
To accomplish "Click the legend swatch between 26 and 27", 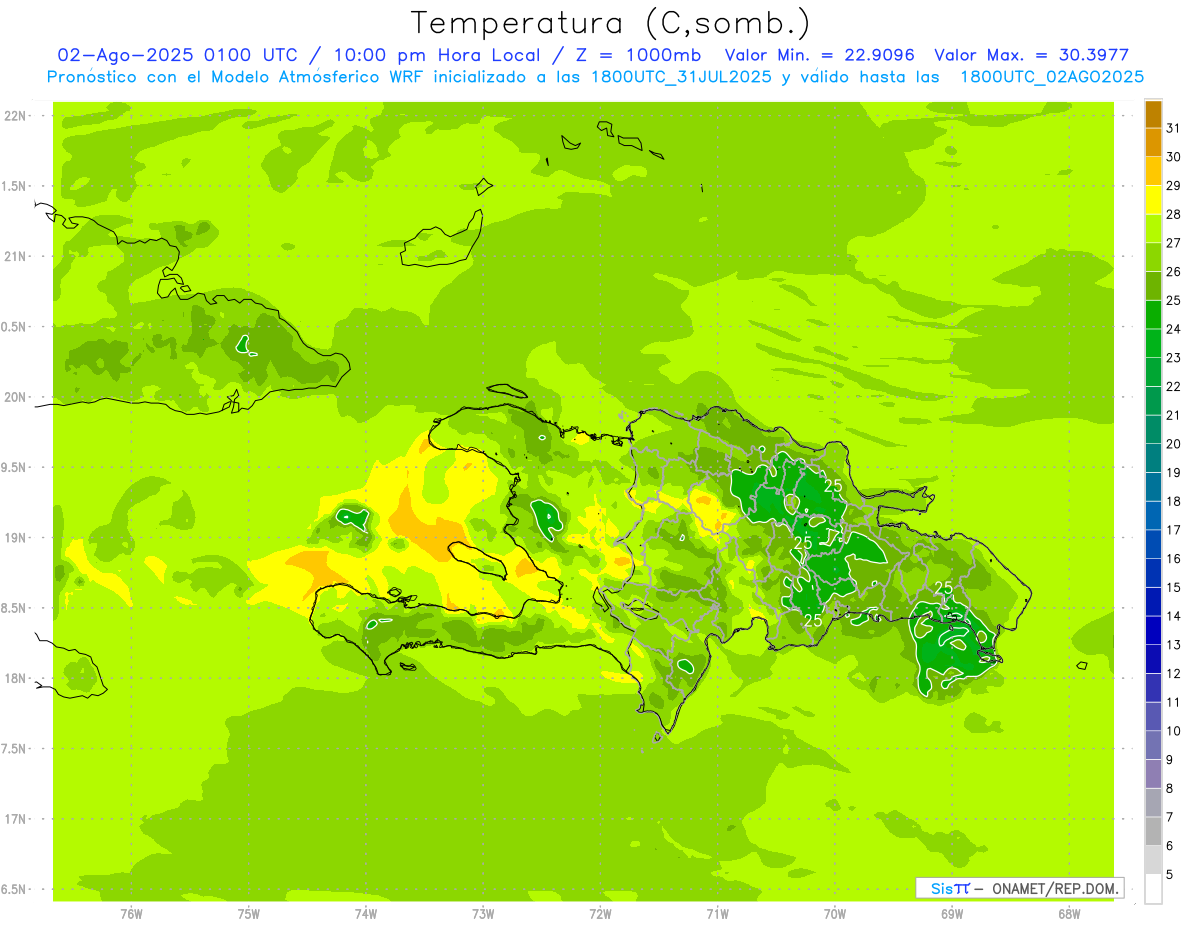I will tap(1153, 257).
